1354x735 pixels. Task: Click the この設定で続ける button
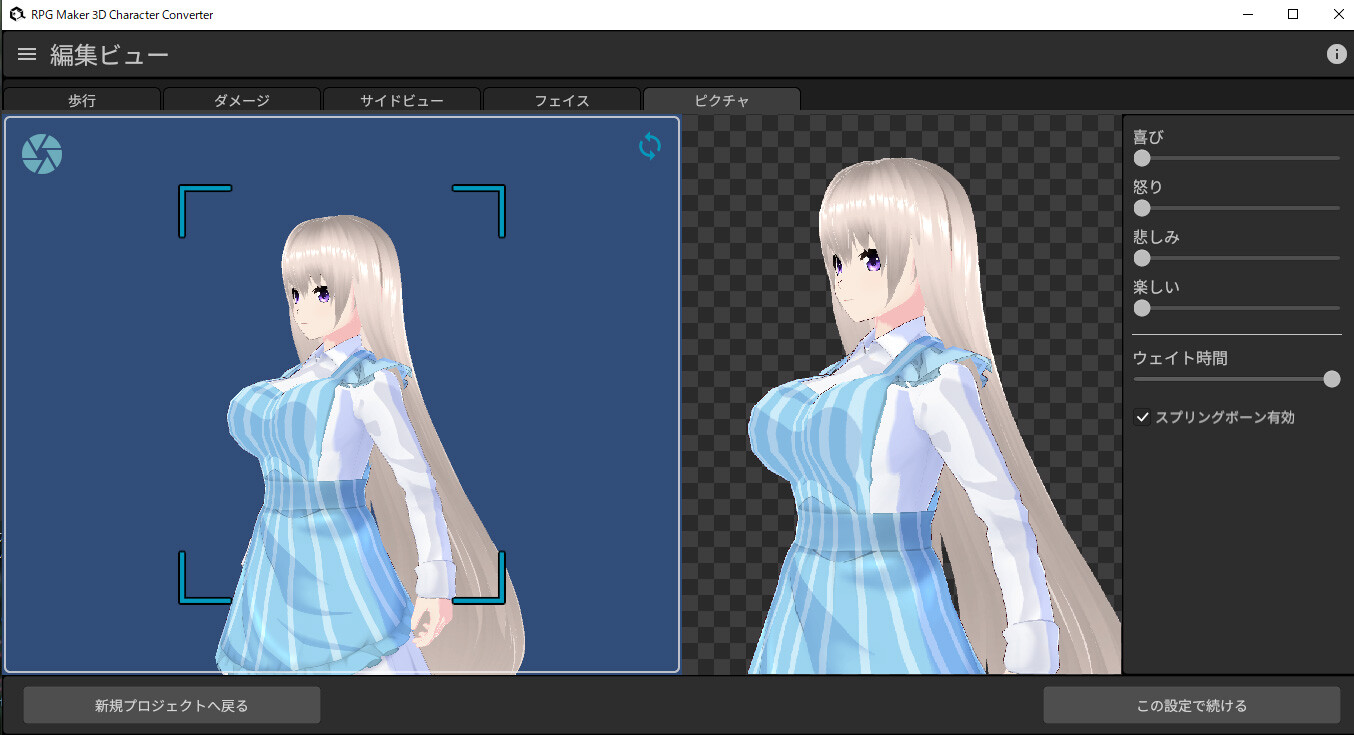[x=1190, y=705]
